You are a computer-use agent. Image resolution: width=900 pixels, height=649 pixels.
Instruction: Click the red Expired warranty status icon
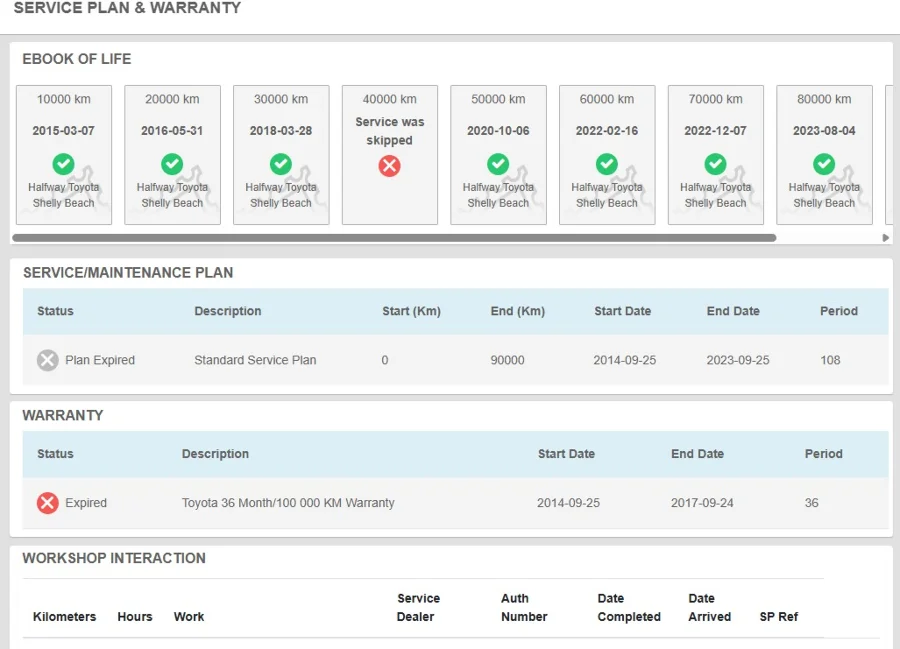click(48, 503)
